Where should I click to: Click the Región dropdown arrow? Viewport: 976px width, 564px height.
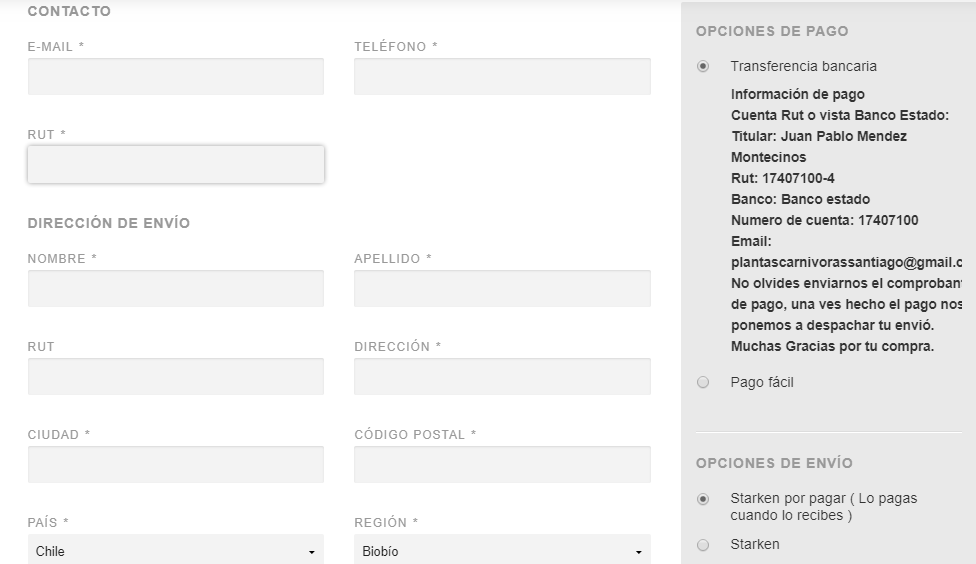pos(638,552)
